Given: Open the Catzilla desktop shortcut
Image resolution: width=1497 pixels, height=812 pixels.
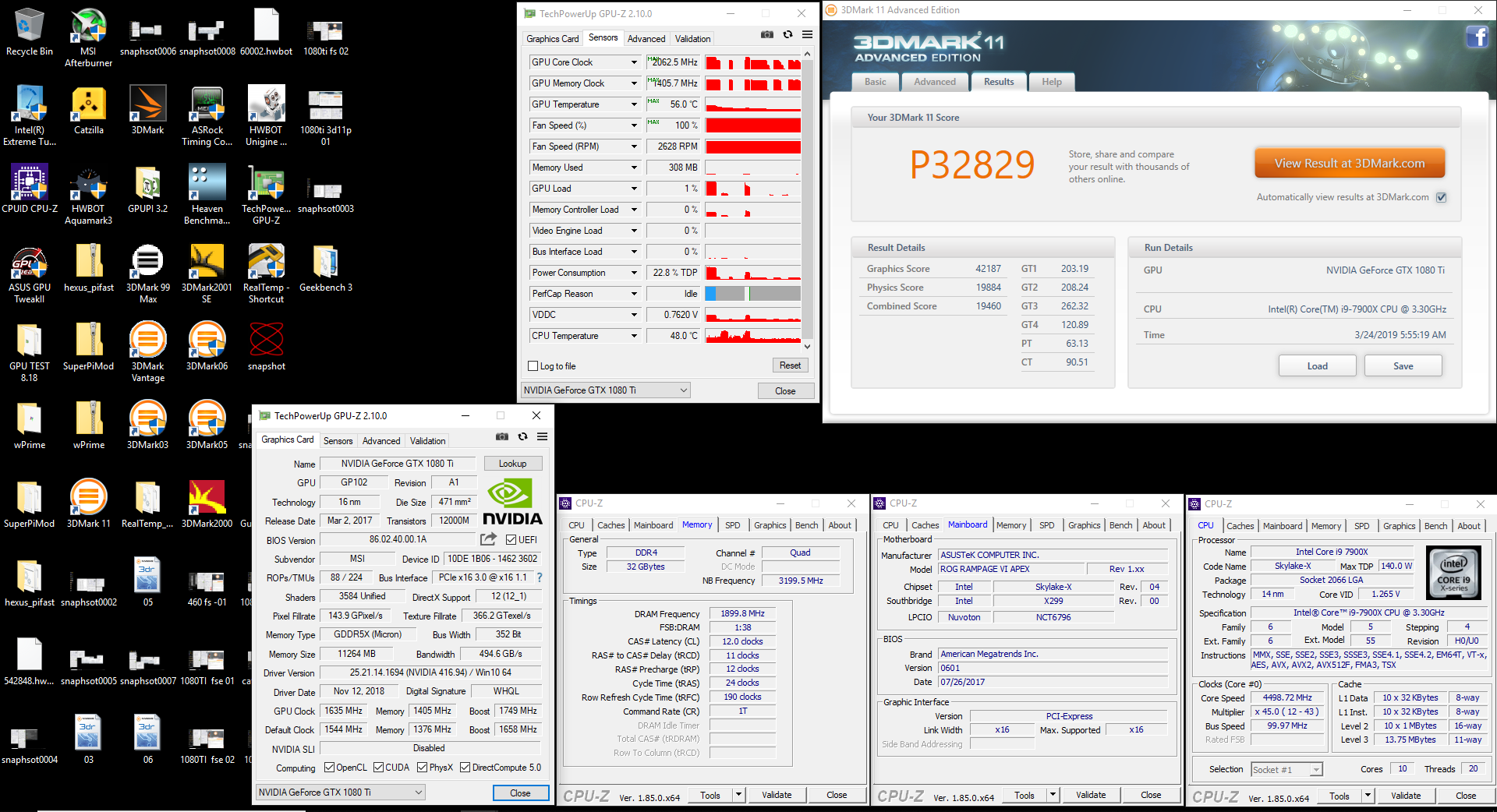Looking at the screenshot, I should [88, 111].
